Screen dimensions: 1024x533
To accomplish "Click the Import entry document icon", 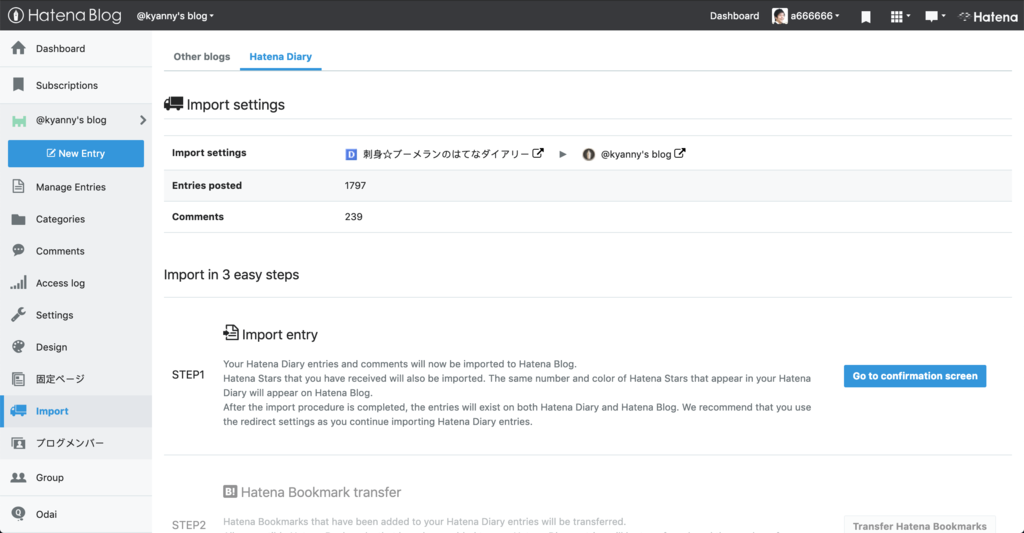I will click(231, 332).
